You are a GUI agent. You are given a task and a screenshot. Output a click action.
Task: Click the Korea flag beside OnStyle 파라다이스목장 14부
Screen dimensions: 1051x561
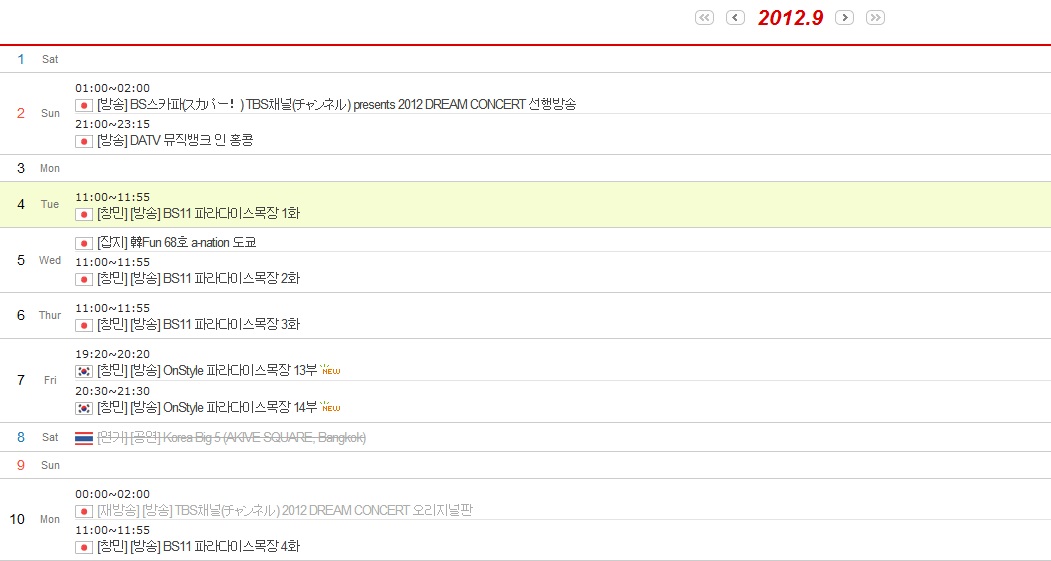coord(84,408)
